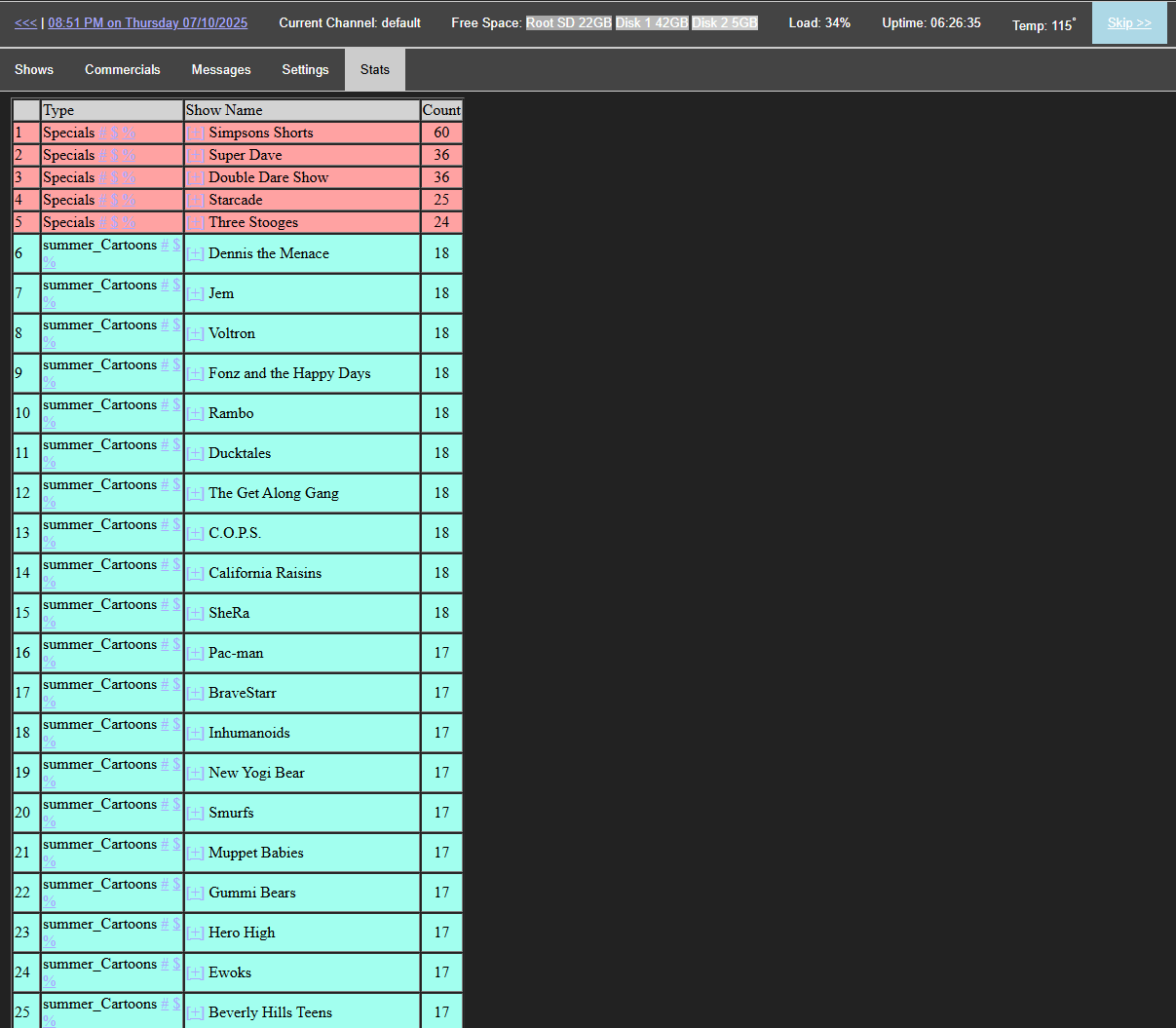Click the # link in New Yogi Bear row
Screen dimensions: 1176x1028
tap(165, 765)
